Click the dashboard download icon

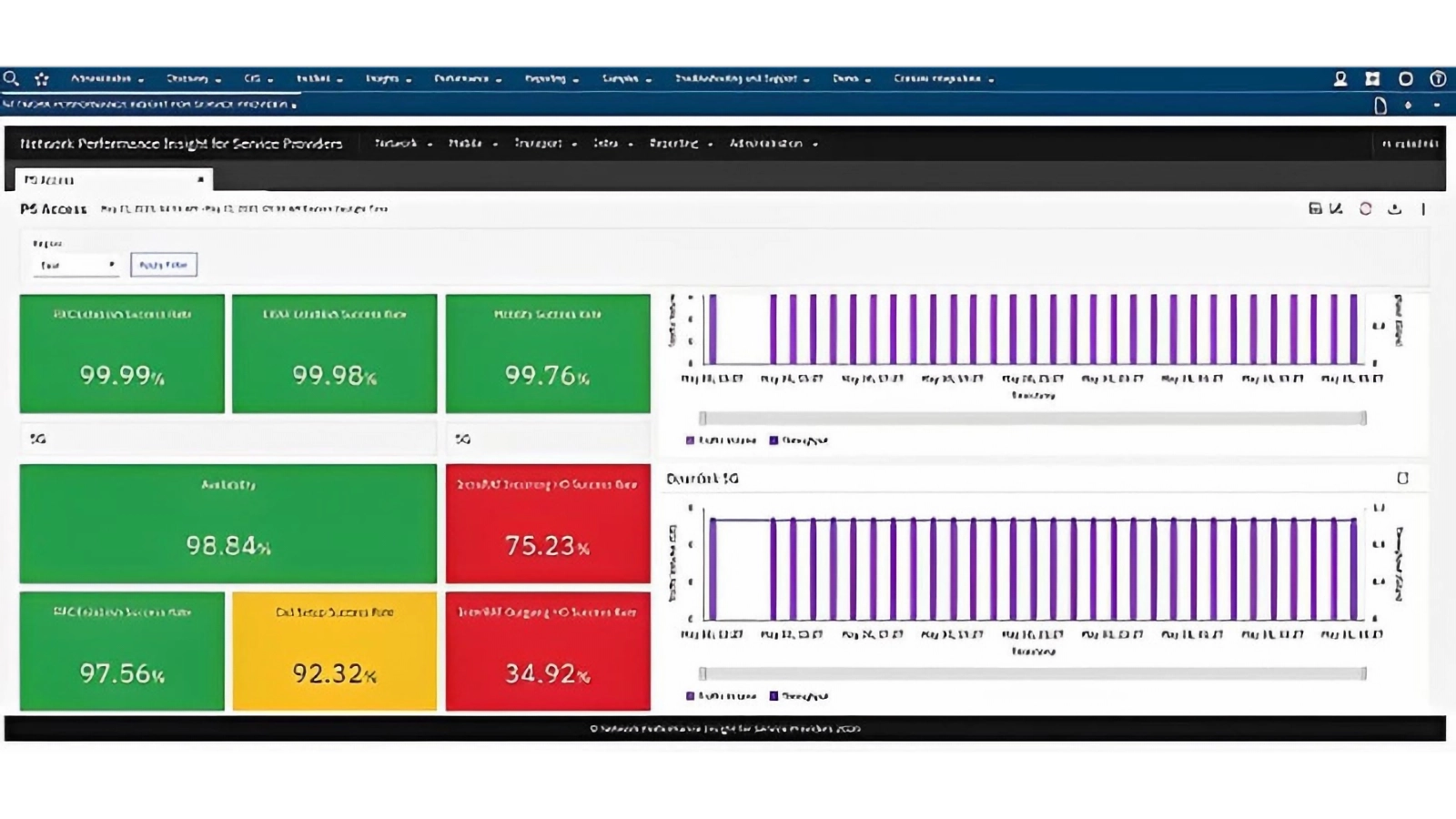(x=1394, y=208)
